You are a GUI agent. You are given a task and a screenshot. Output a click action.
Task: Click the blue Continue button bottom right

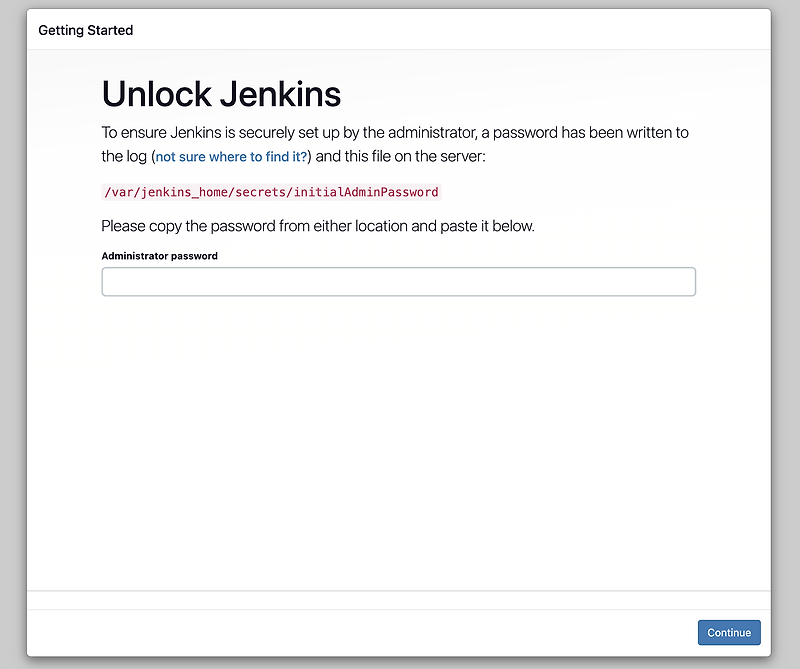[x=728, y=632]
